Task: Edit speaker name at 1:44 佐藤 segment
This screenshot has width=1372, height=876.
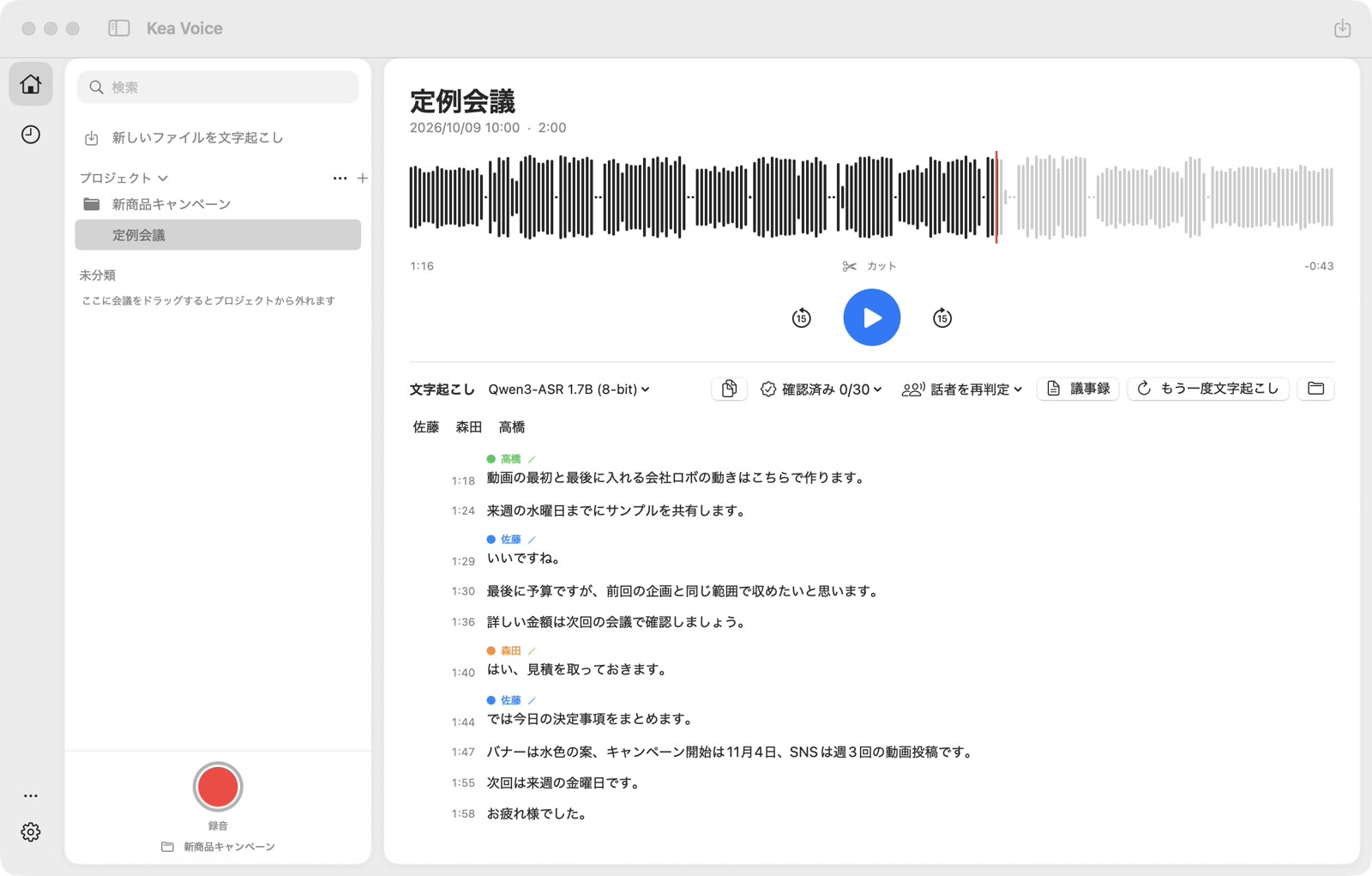Action: 532,700
